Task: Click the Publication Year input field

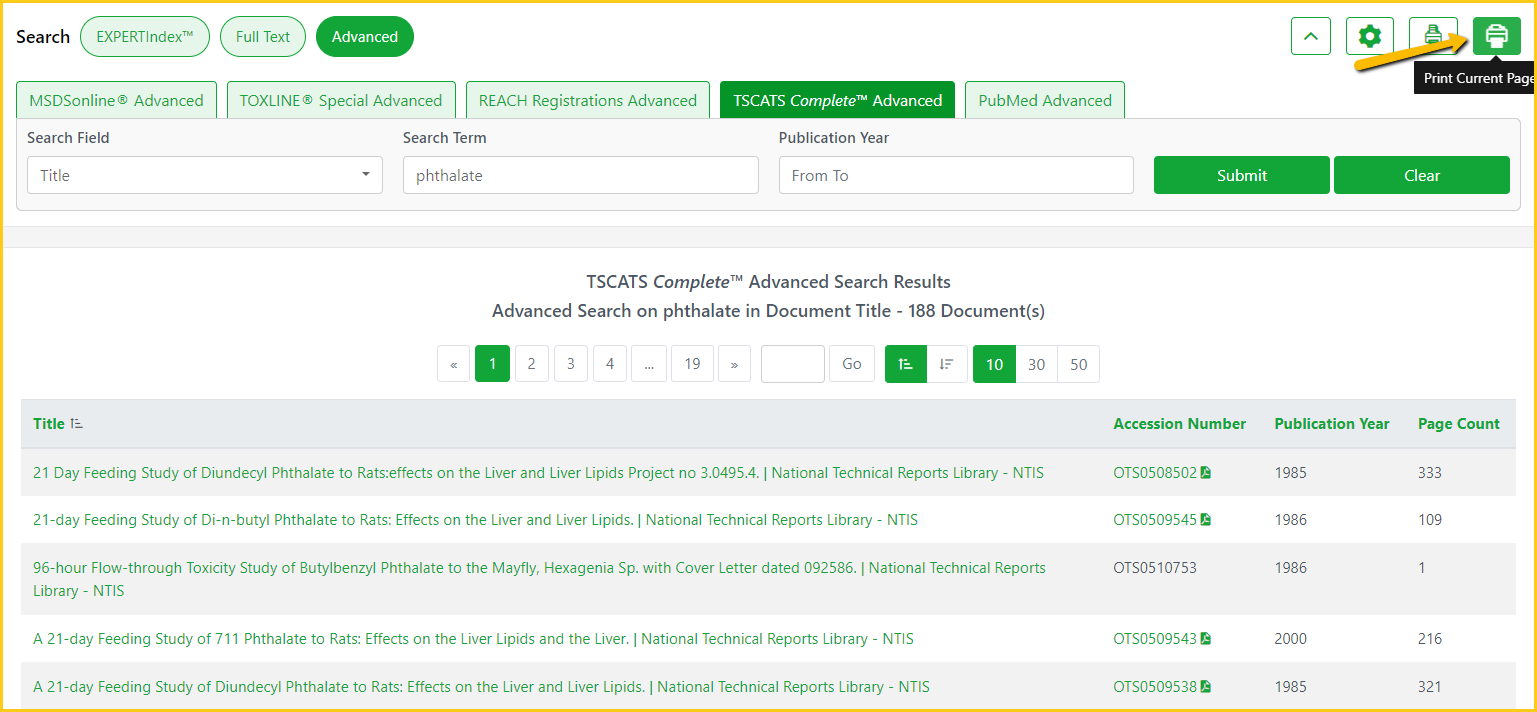Action: (x=955, y=175)
